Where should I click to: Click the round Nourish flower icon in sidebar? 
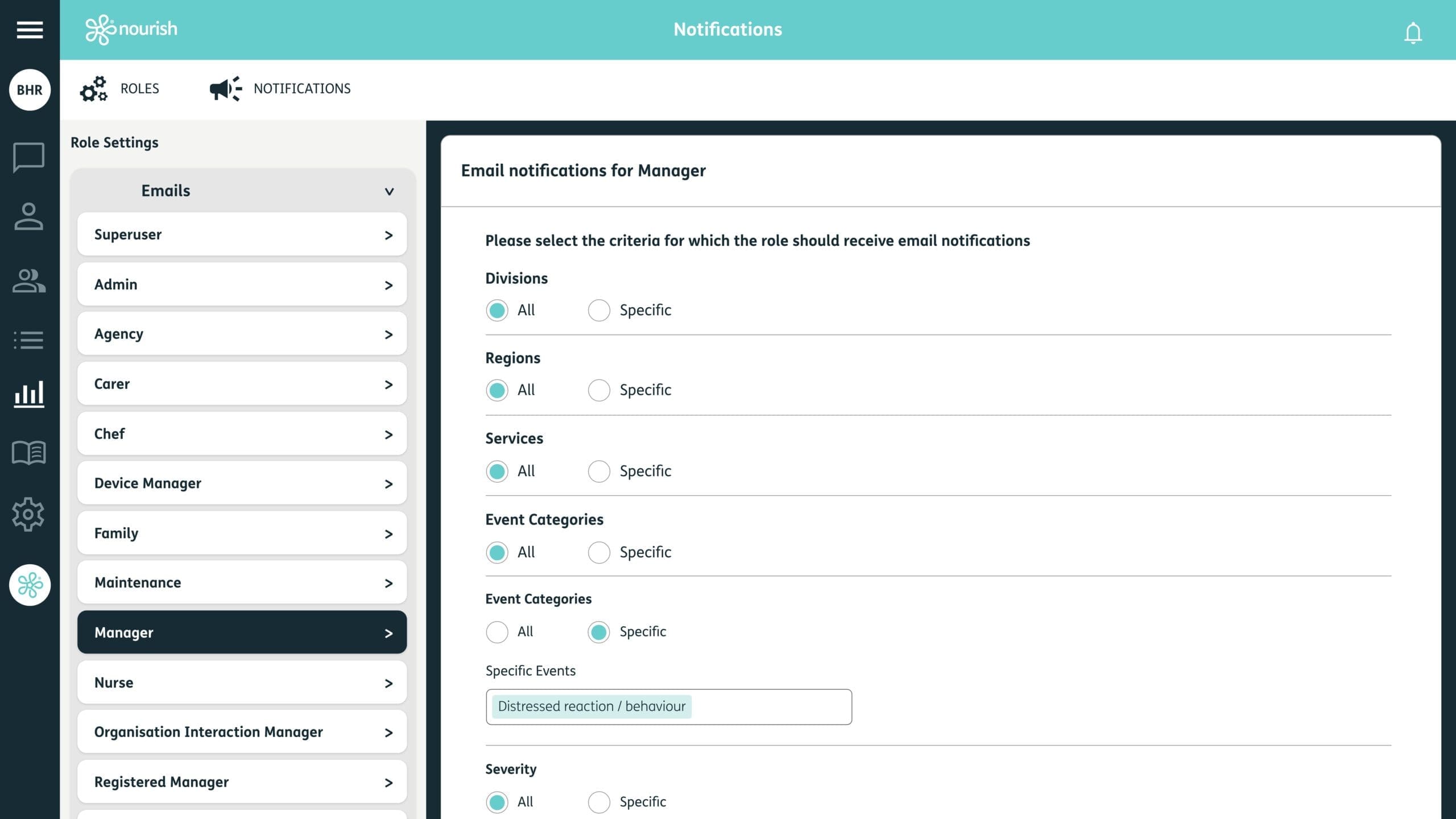click(30, 585)
